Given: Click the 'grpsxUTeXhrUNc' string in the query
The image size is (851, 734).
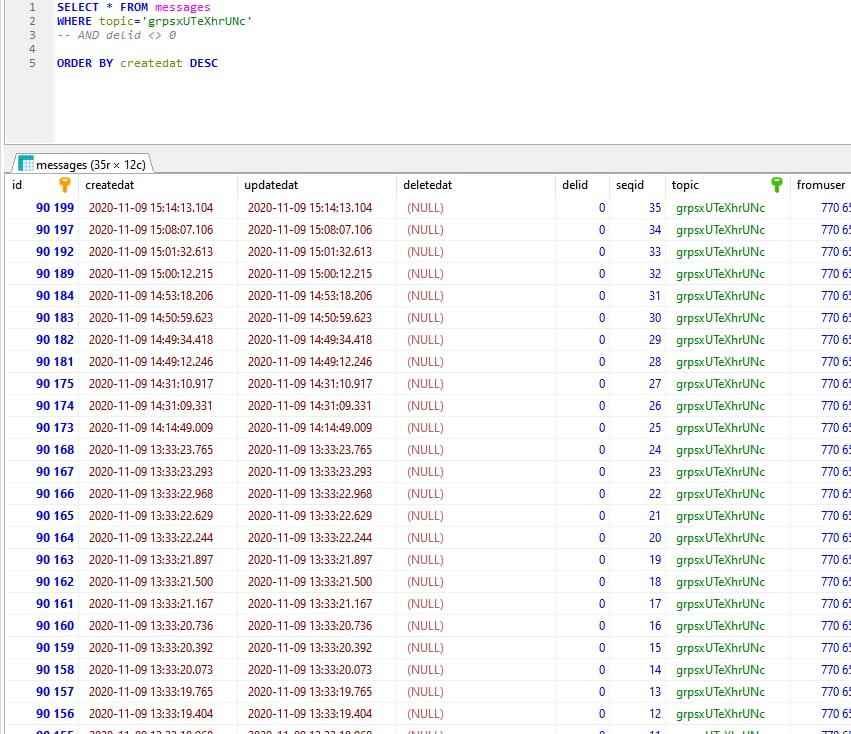Looking at the screenshot, I should (200, 21).
